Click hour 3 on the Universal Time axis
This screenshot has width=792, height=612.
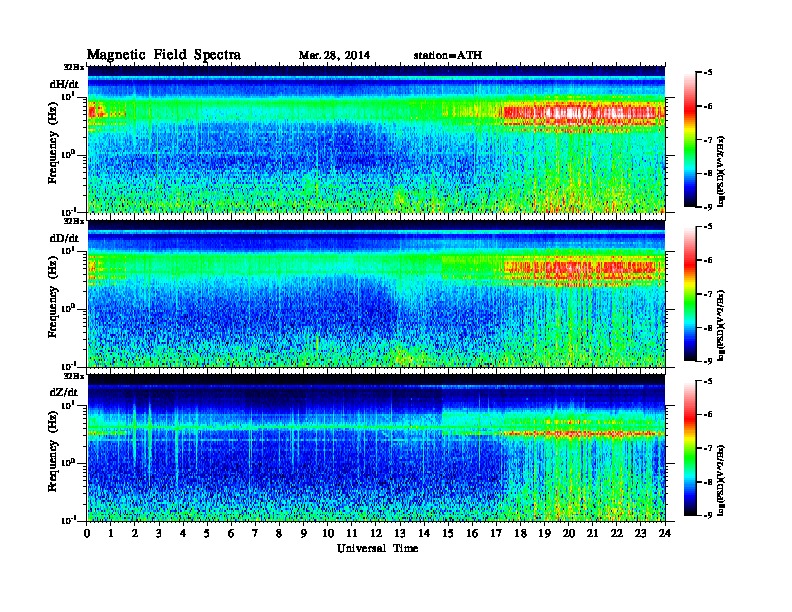coord(160,533)
